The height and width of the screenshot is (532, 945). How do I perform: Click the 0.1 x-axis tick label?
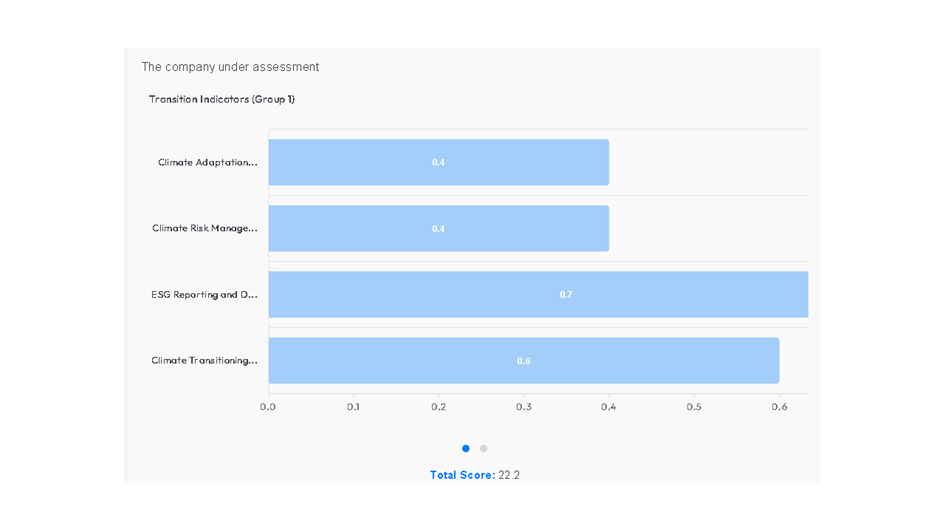click(x=353, y=407)
